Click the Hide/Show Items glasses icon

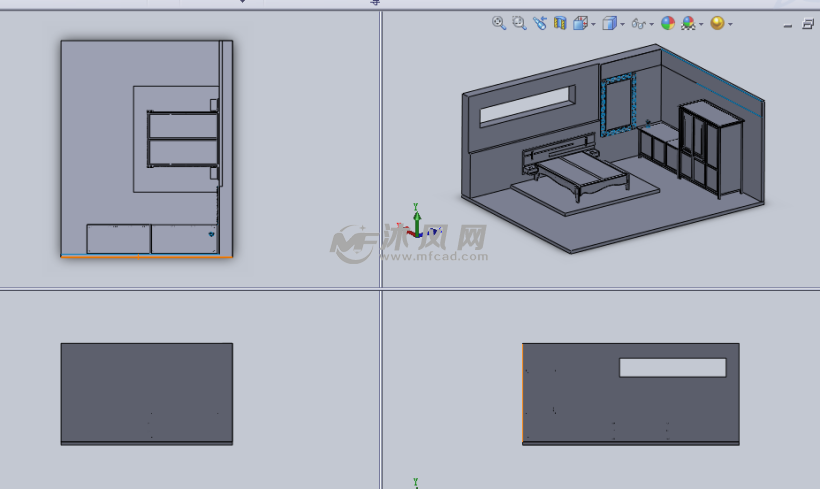point(637,23)
